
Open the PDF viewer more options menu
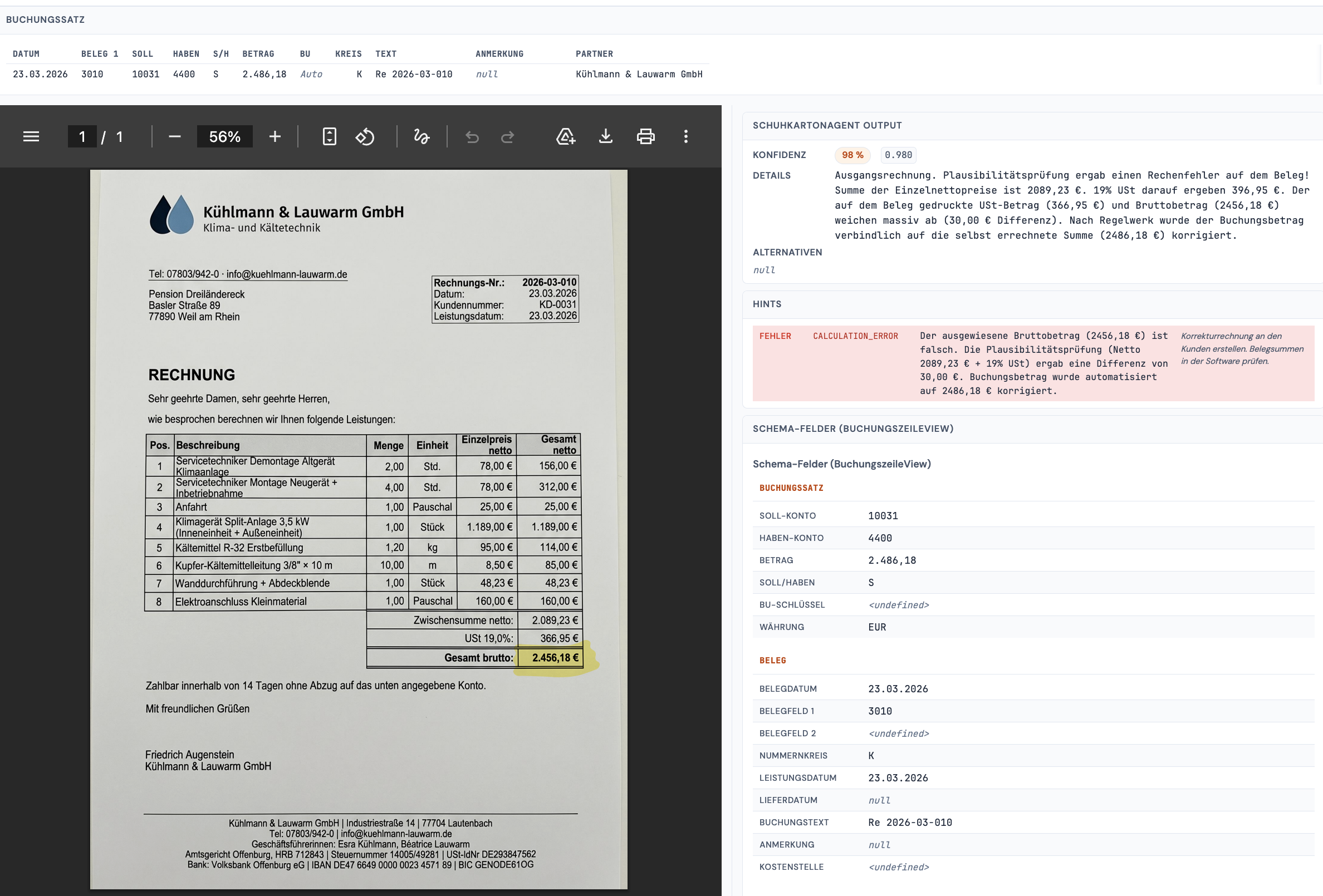[x=686, y=136]
